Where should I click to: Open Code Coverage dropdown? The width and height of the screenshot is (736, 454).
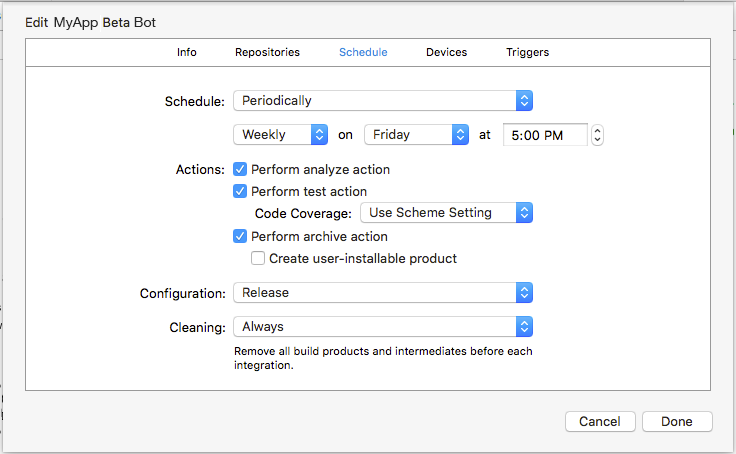point(446,213)
